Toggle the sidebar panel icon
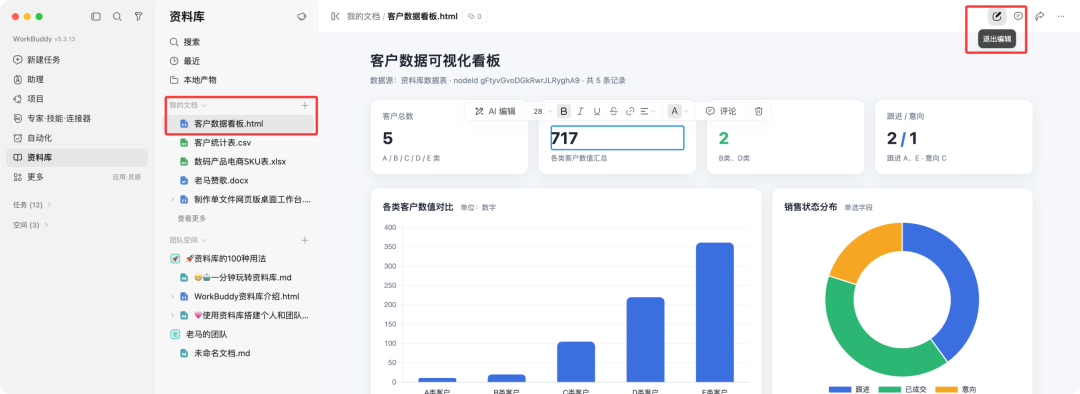Viewport: 1080px width, 394px height. click(x=96, y=17)
